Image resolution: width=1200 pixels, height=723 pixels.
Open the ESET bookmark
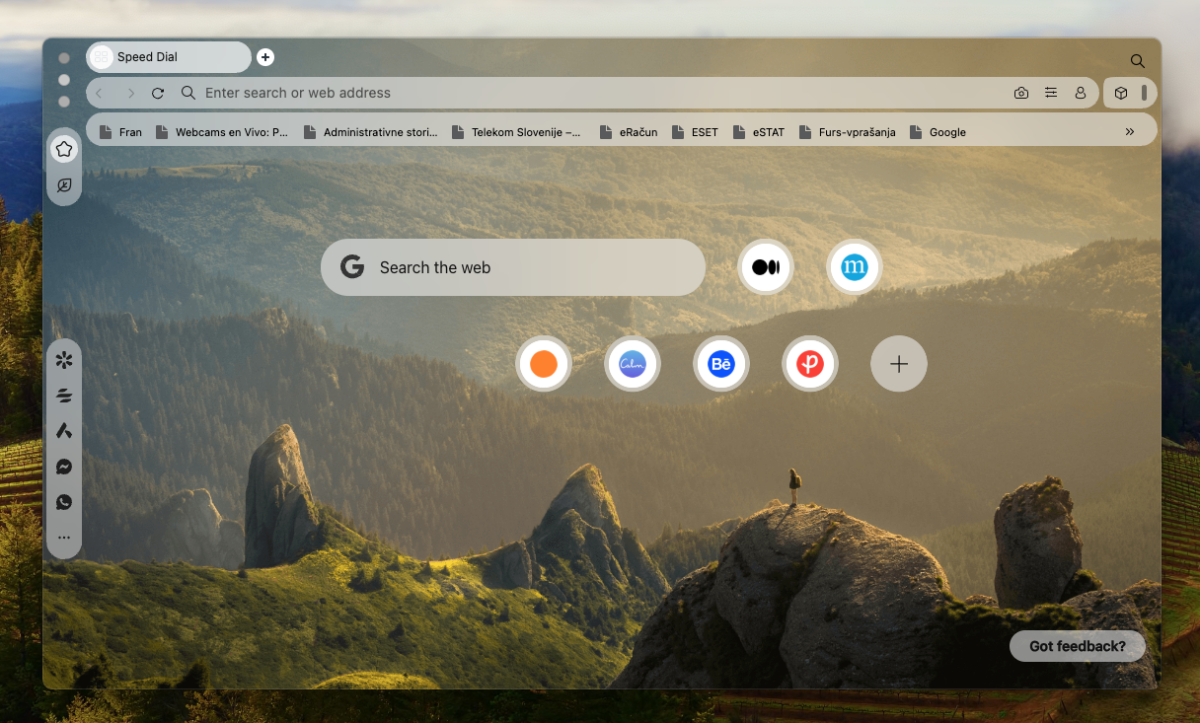pyautogui.click(x=695, y=132)
